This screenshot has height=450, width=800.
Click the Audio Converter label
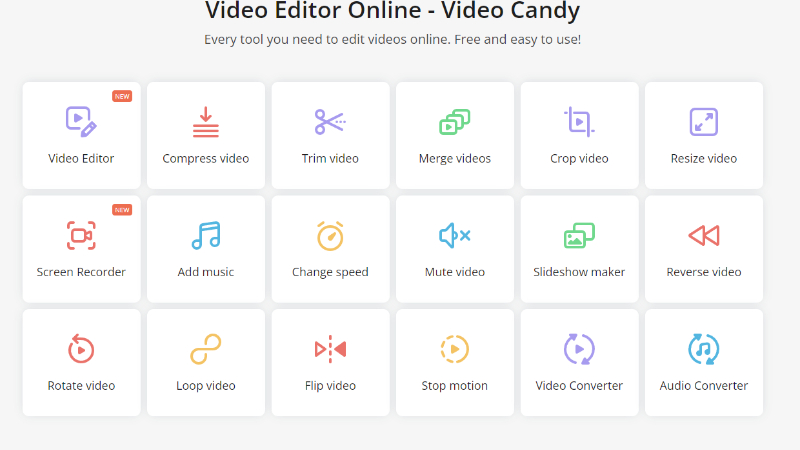[704, 386]
